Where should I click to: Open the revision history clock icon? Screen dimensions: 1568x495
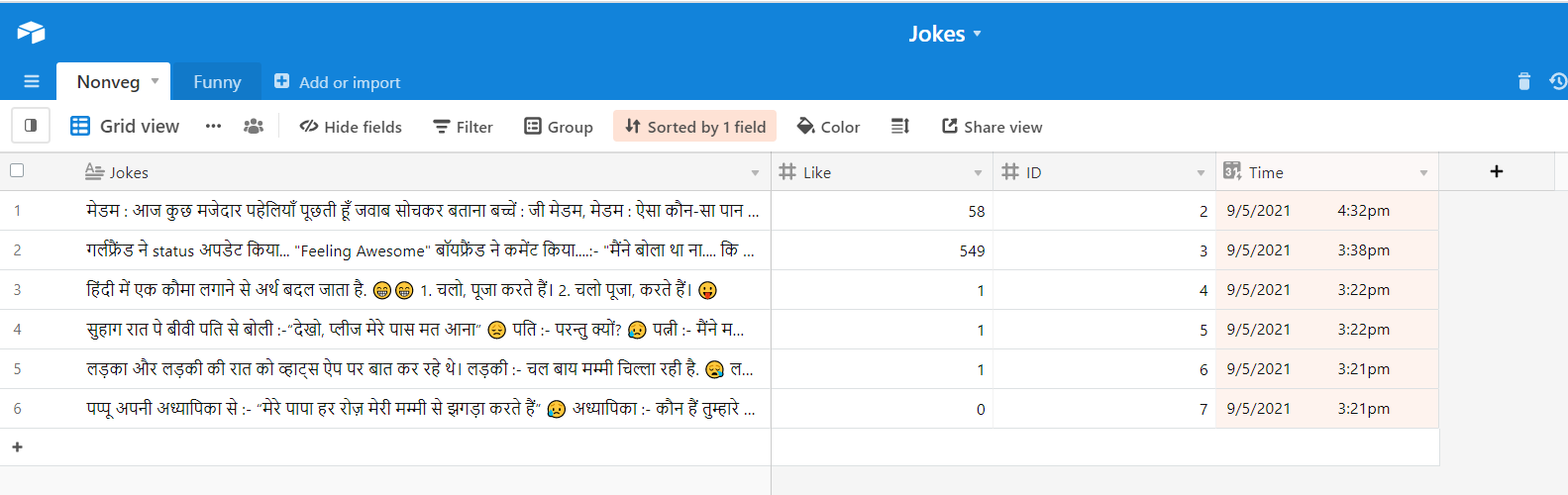1557,82
